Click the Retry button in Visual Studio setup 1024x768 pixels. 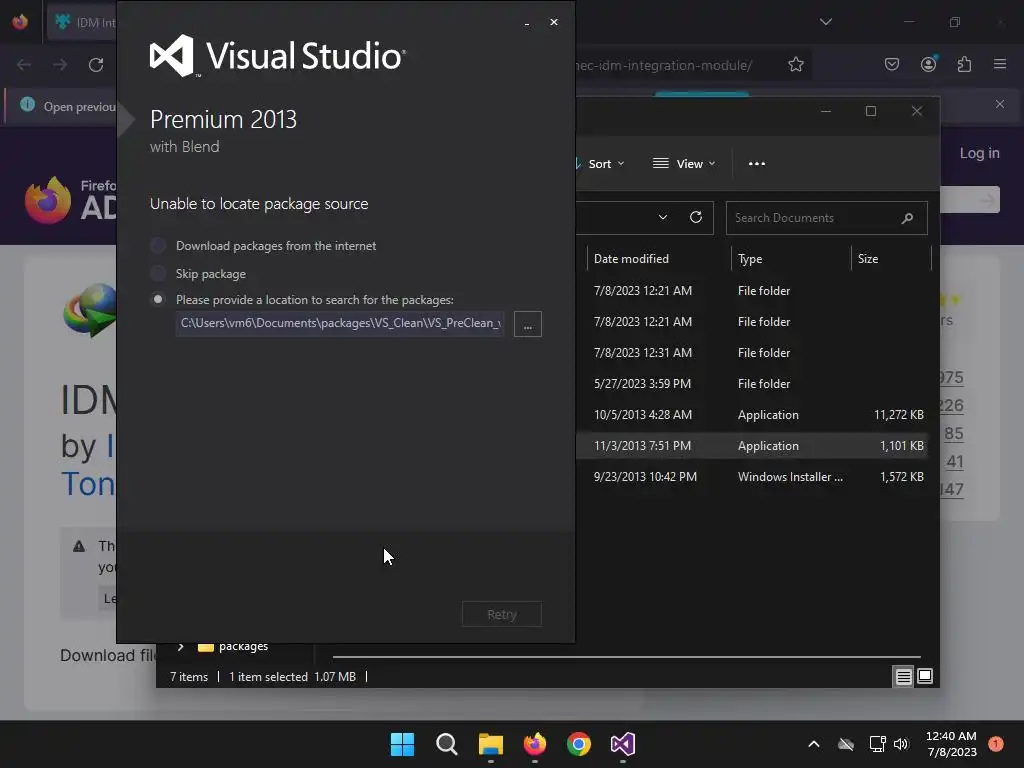coord(502,614)
